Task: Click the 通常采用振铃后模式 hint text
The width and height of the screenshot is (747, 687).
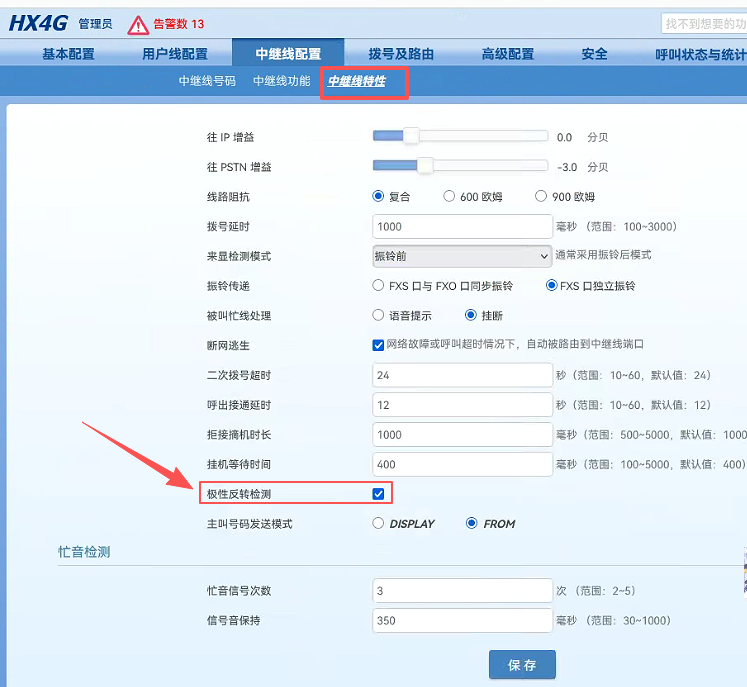Action: (x=603, y=255)
